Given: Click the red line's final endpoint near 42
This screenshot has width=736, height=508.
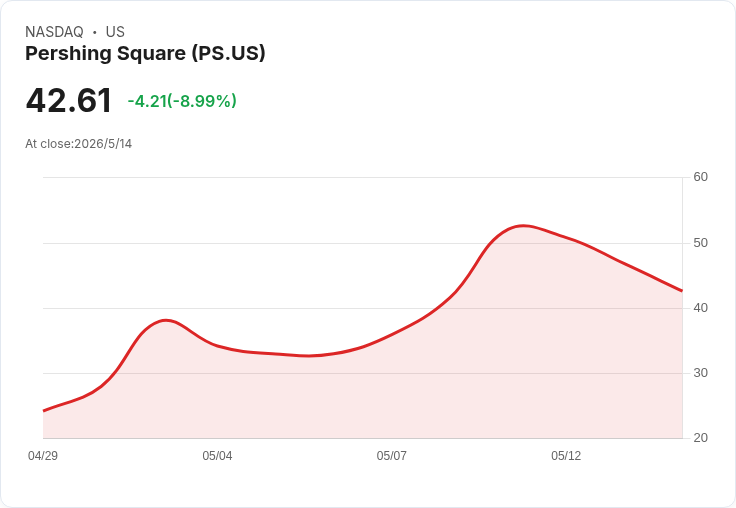Looking at the screenshot, I should [x=681, y=291].
